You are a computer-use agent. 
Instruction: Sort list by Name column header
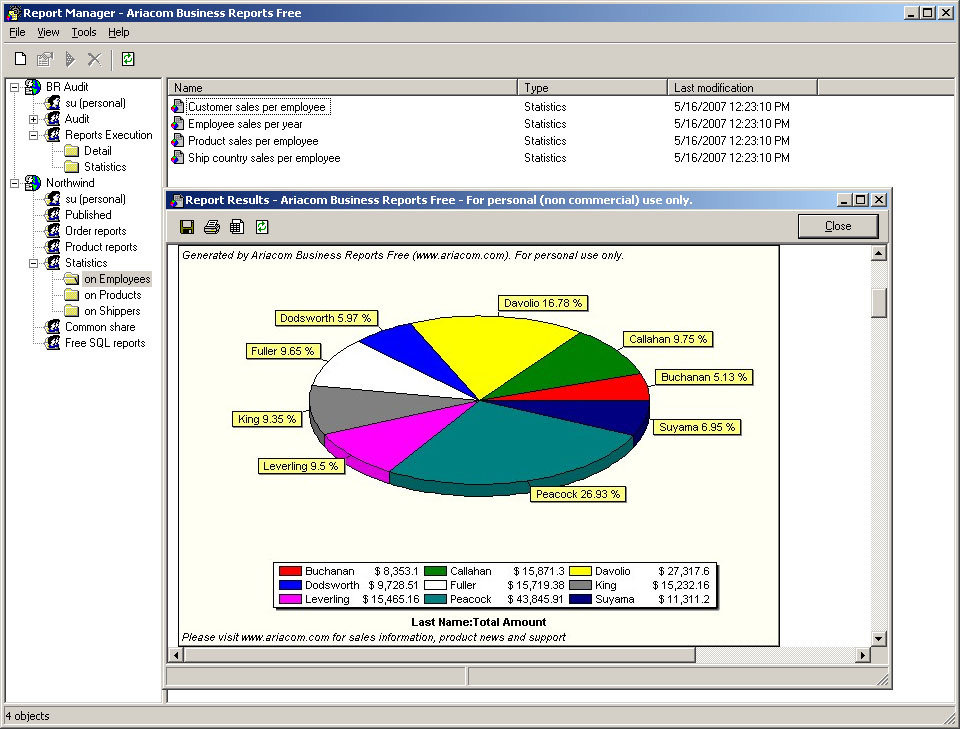tap(342, 88)
